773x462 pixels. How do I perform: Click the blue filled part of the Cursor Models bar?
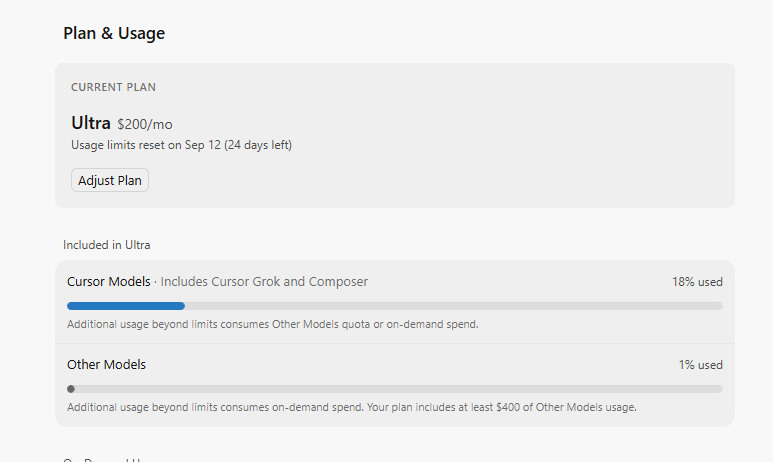[x=126, y=306]
